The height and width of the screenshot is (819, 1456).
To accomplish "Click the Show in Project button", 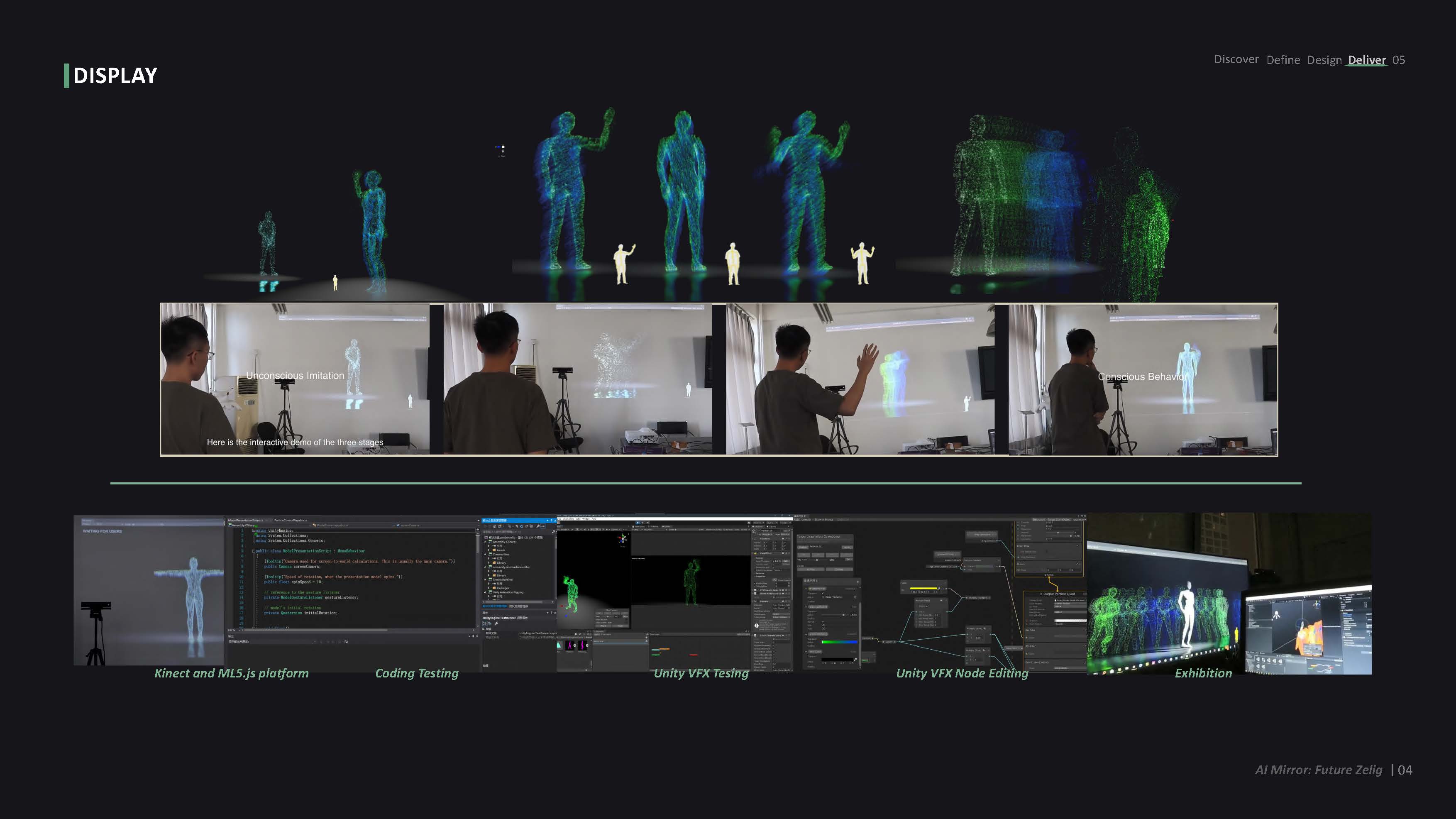I will pyautogui.click(x=824, y=519).
